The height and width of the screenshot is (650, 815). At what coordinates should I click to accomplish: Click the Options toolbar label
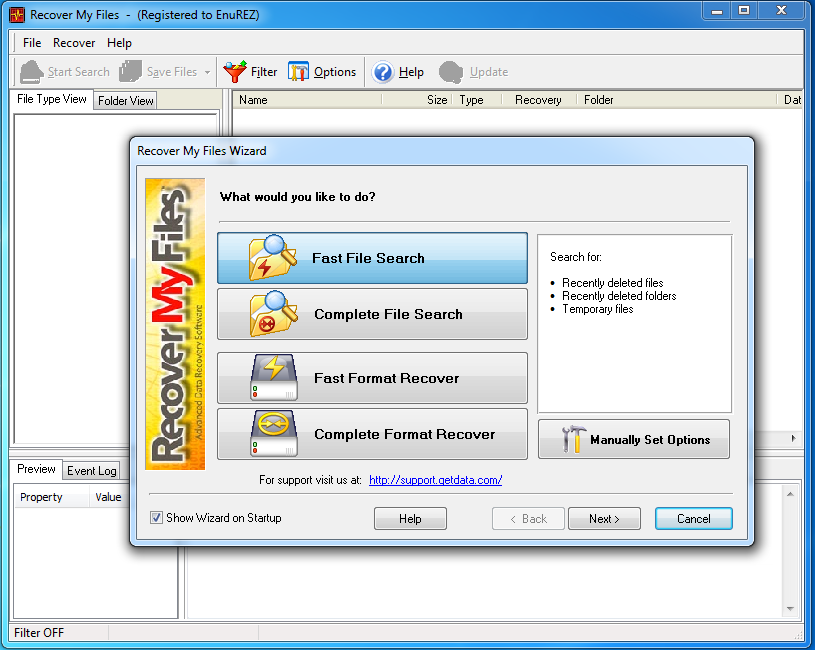coord(335,72)
